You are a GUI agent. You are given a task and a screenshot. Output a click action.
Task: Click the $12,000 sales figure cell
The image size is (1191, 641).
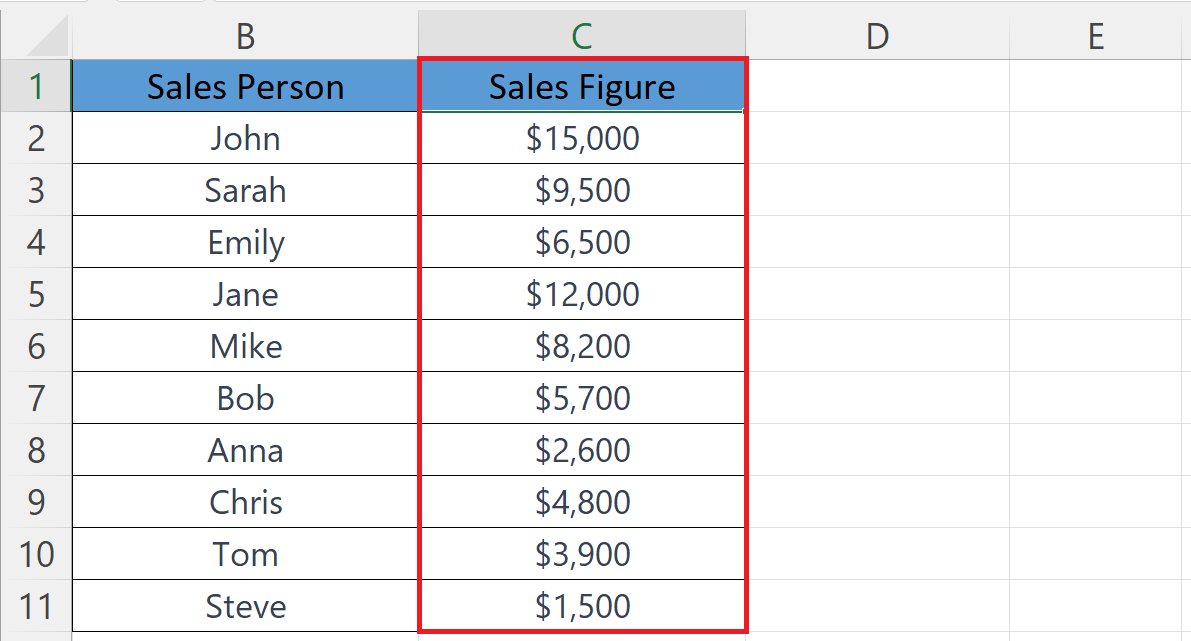click(x=582, y=294)
